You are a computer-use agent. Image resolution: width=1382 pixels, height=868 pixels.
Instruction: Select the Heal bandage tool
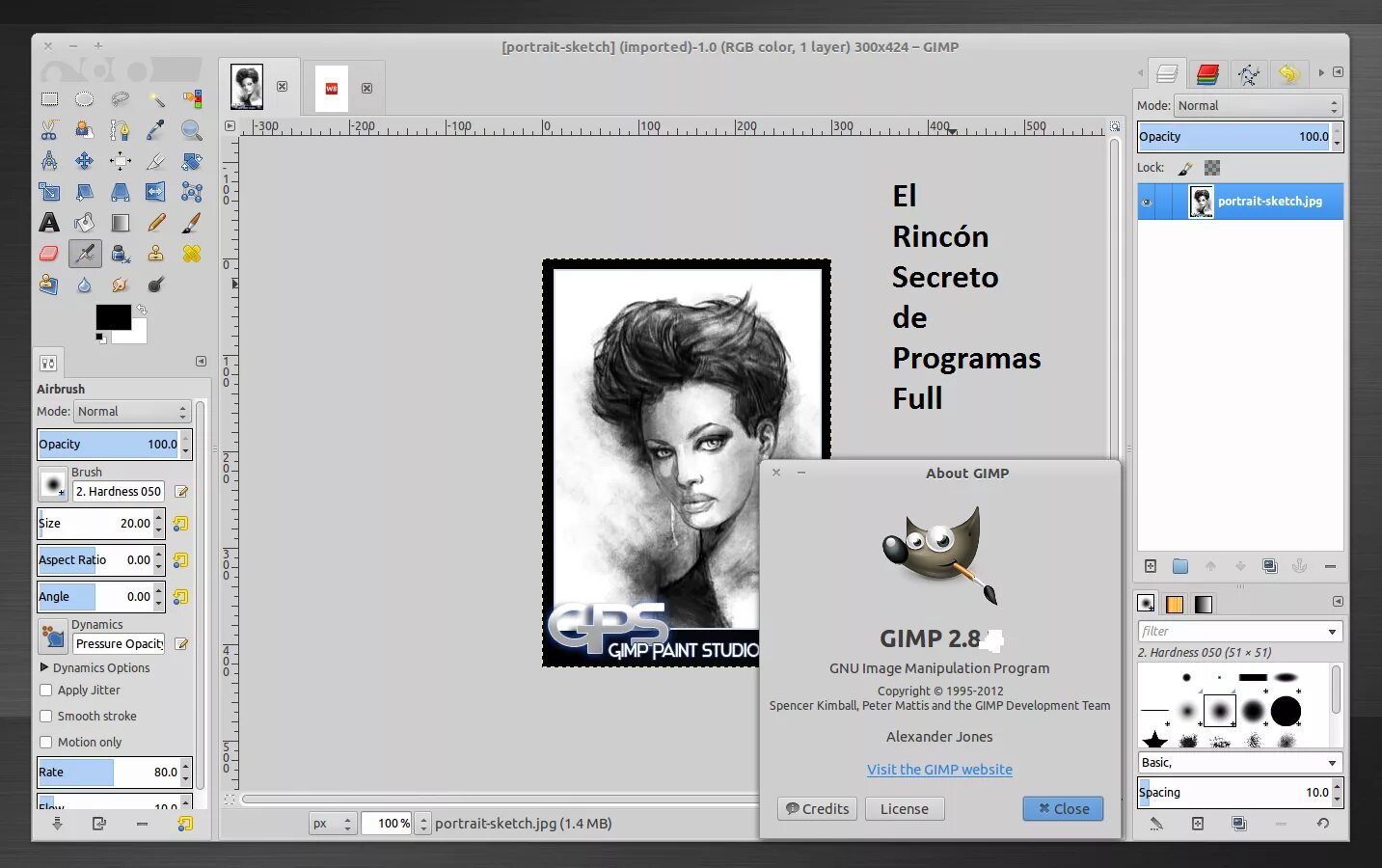[x=192, y=254]
